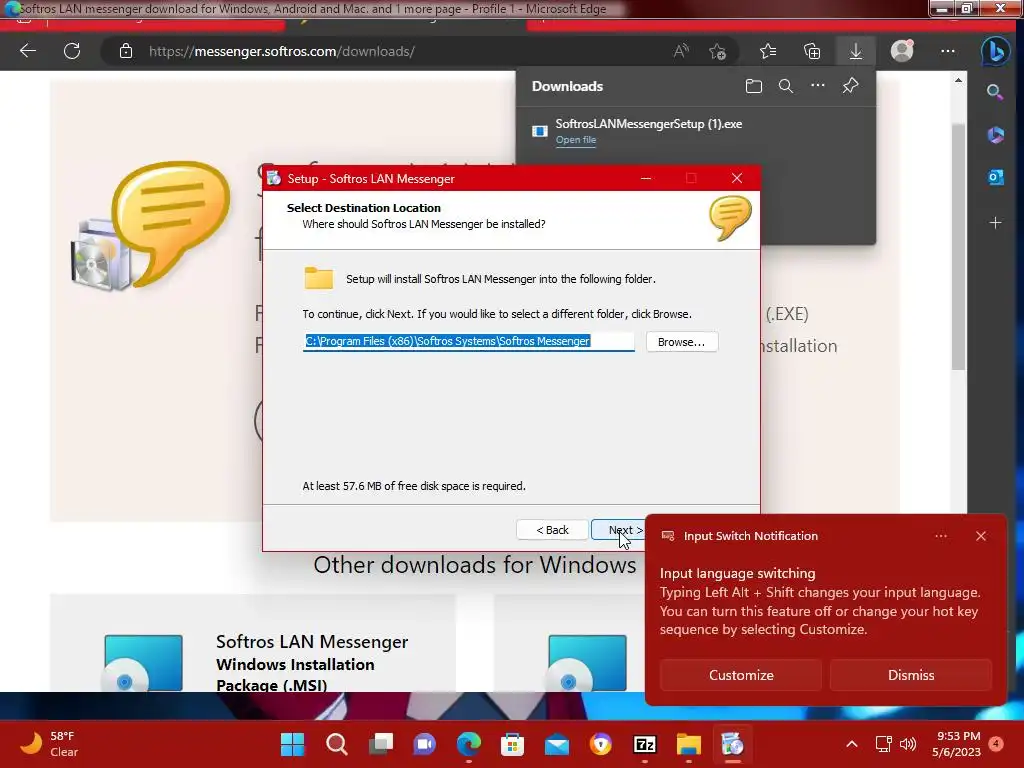Click the Edge address bar URL

point(281,51)
